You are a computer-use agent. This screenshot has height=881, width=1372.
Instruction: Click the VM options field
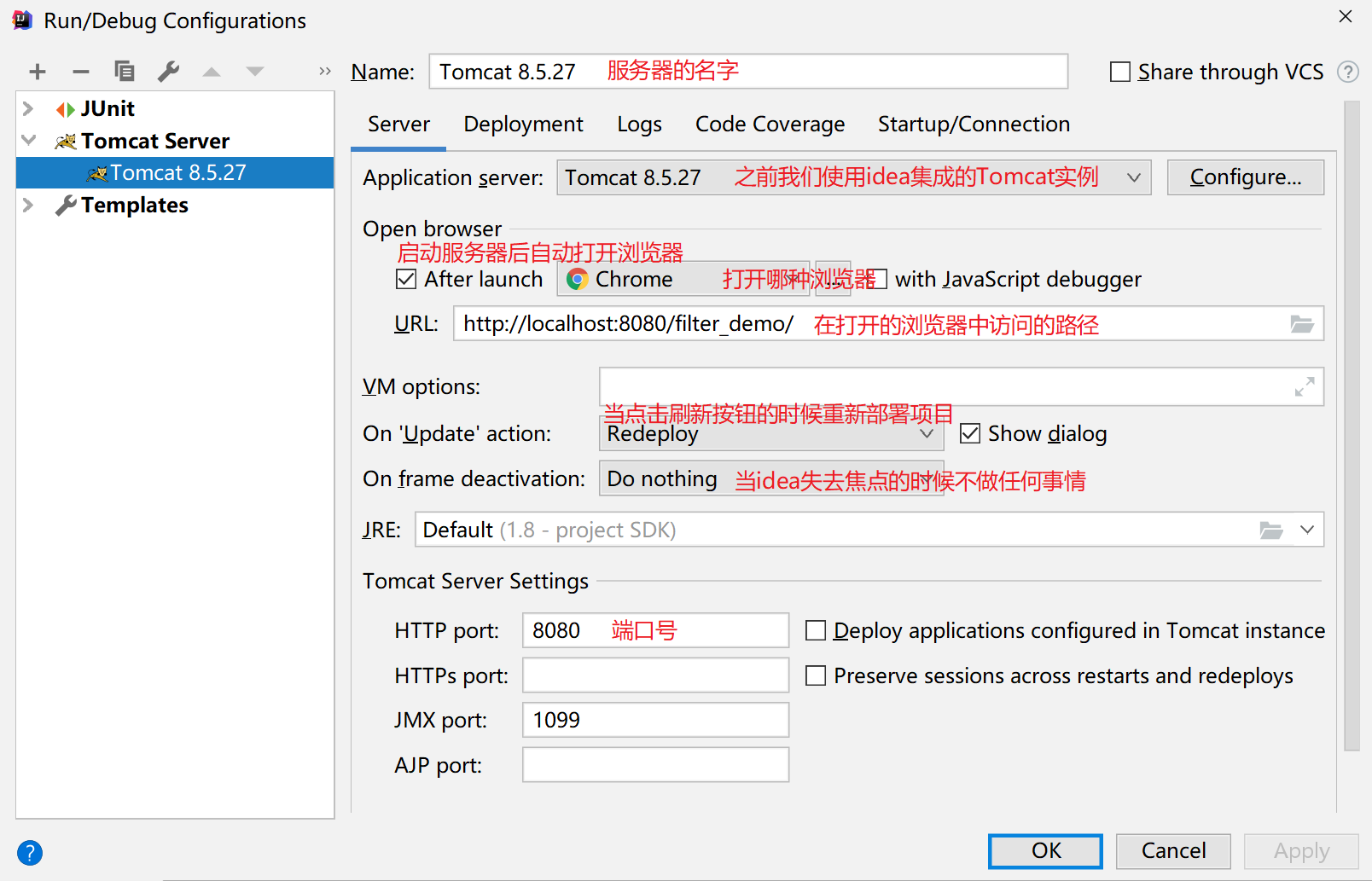click(962, 386)
